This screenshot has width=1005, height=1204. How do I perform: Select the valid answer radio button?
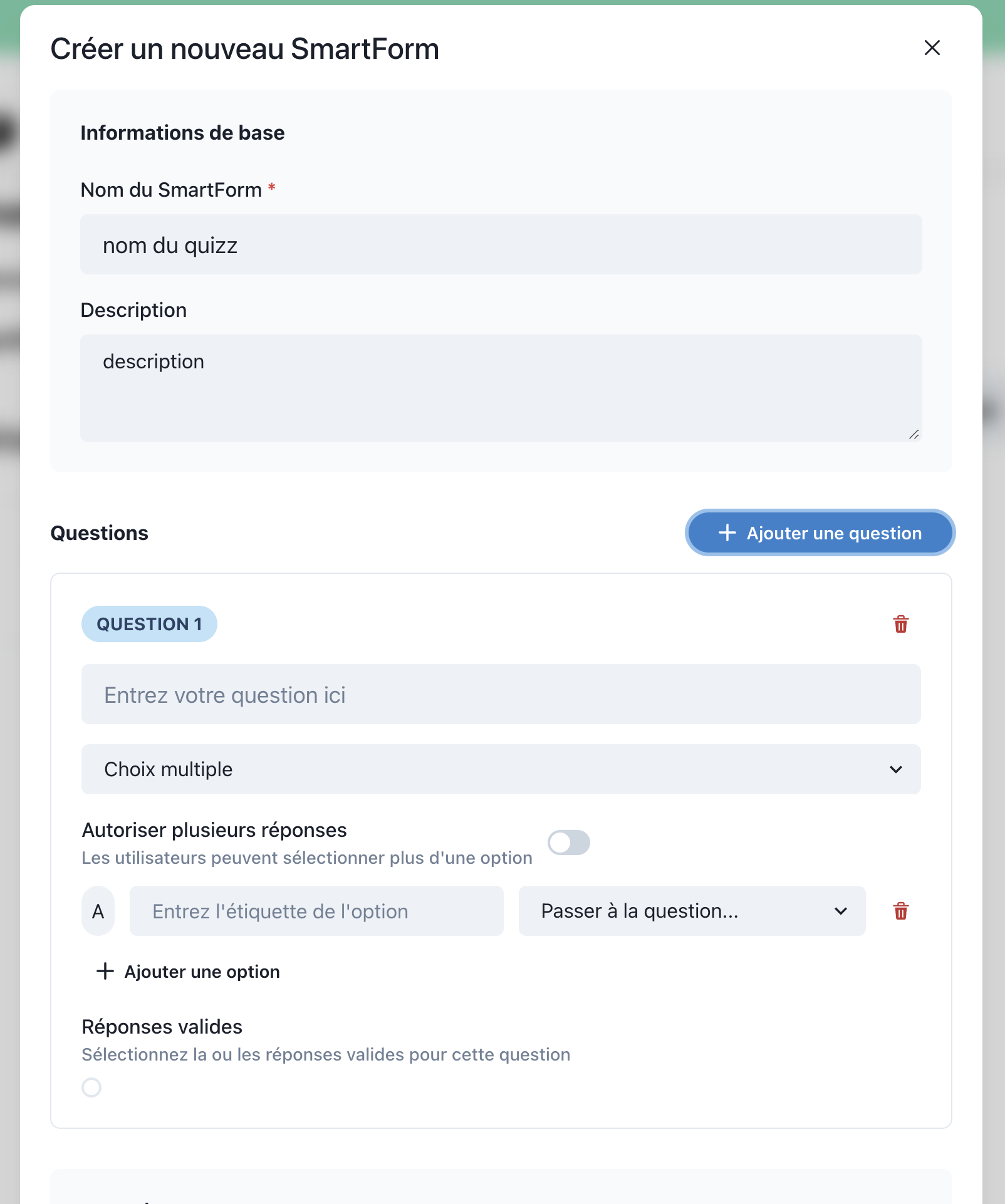click(91, 1087)
